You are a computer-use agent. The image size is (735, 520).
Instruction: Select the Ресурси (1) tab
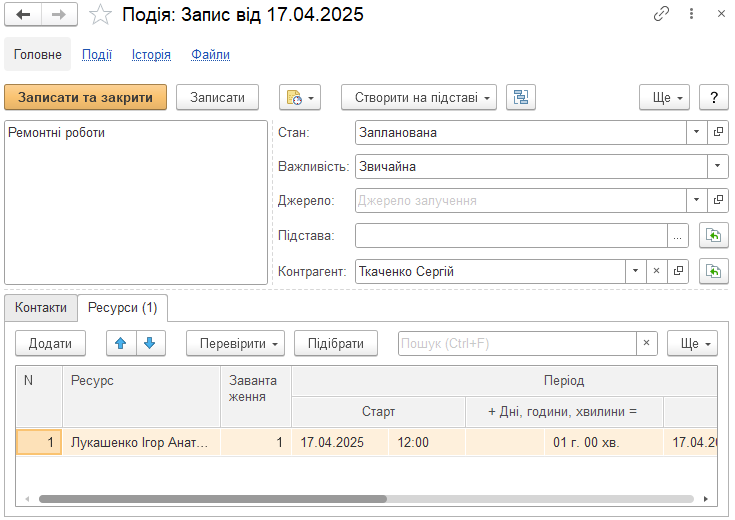[x=123, y=308]
